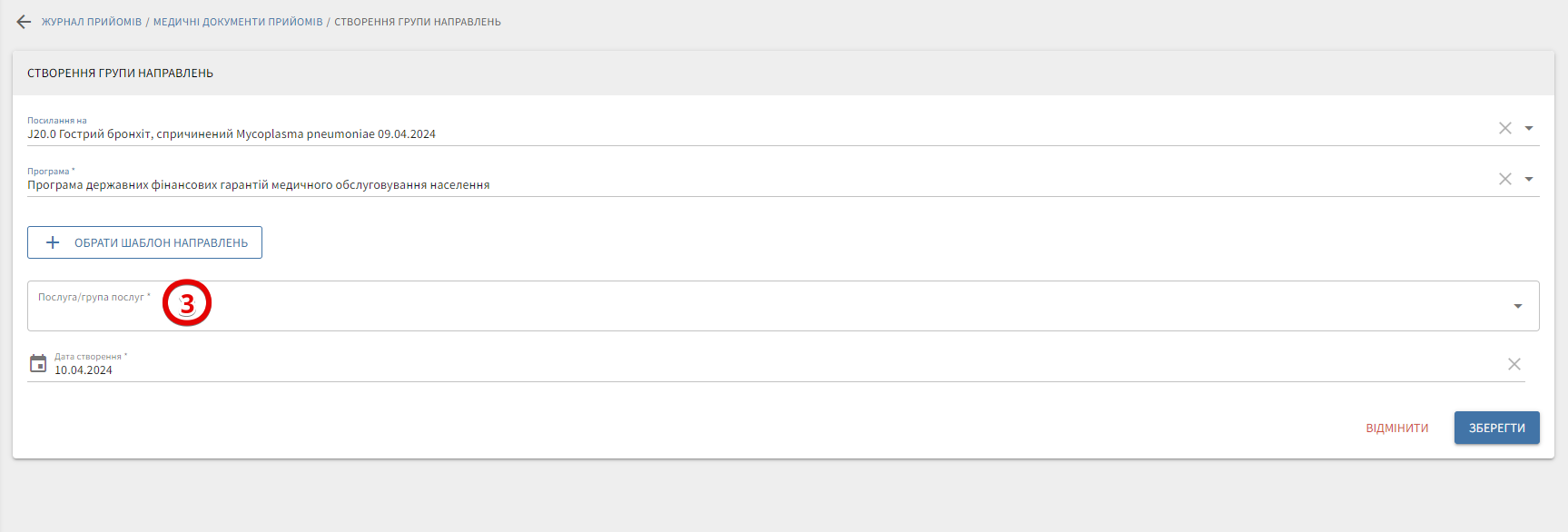The height and width of the screenshot is (532, 1568).
Task: Click the back arrow icon
Action: (24, 22)
